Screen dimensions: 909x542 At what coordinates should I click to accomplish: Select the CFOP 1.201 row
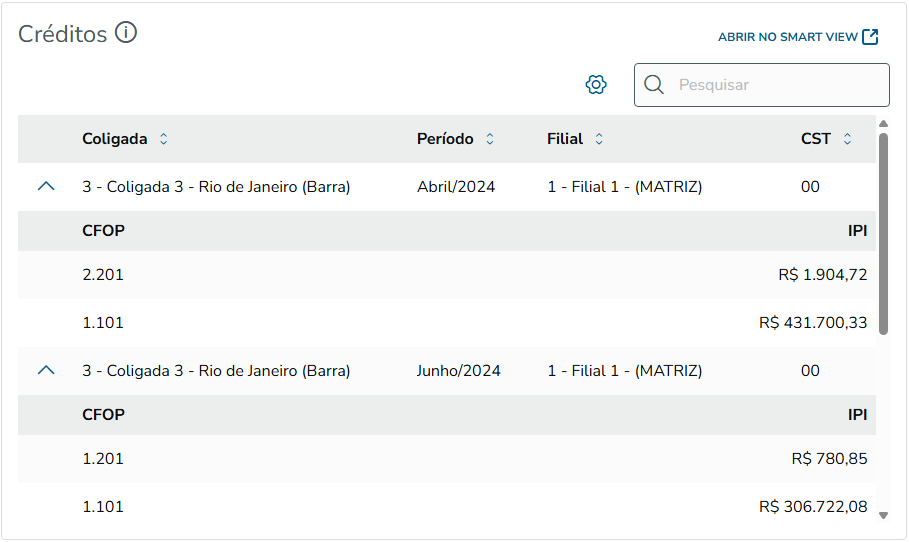103,458
